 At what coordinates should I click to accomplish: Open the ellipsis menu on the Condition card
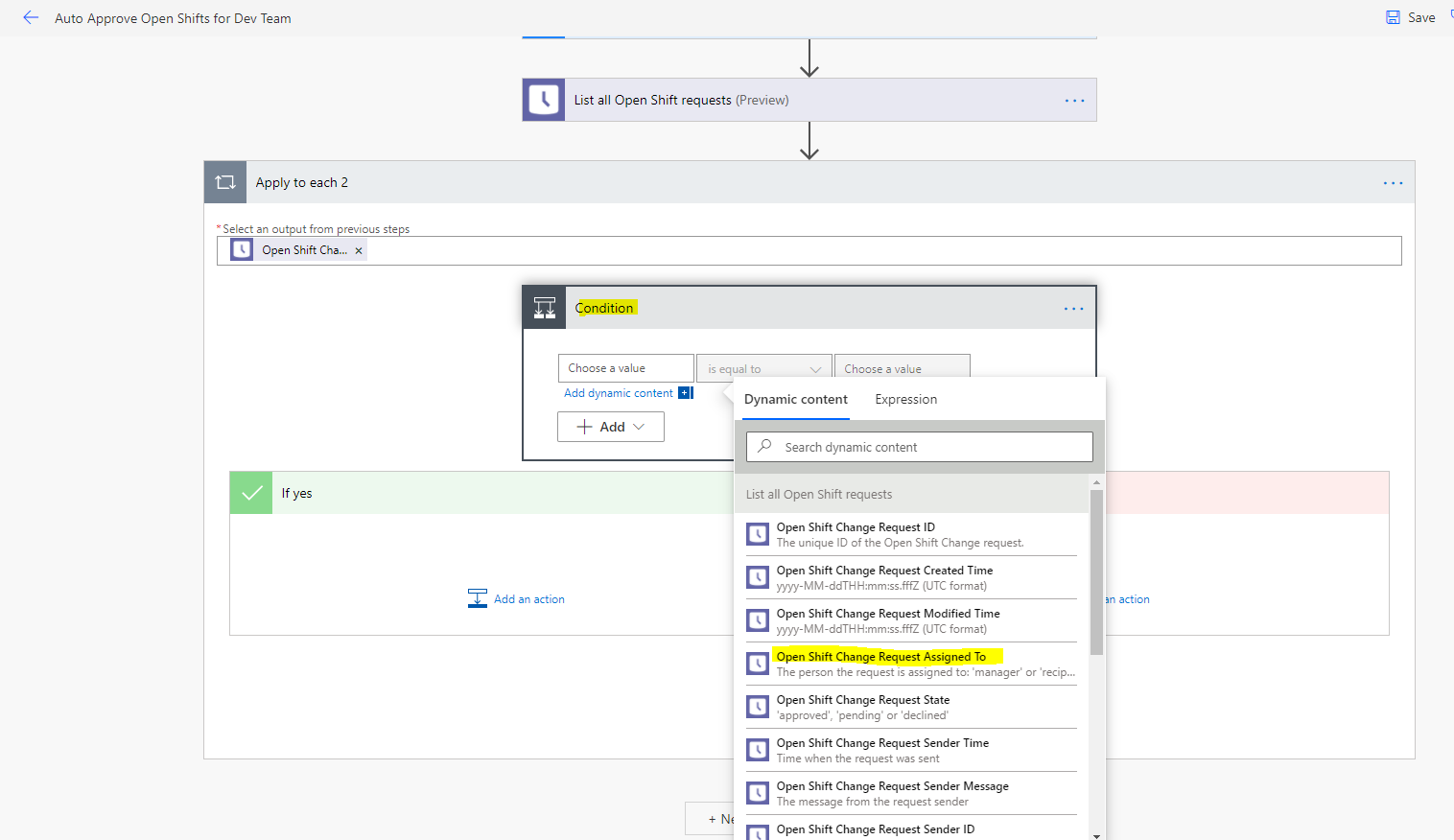(1073, 307)
